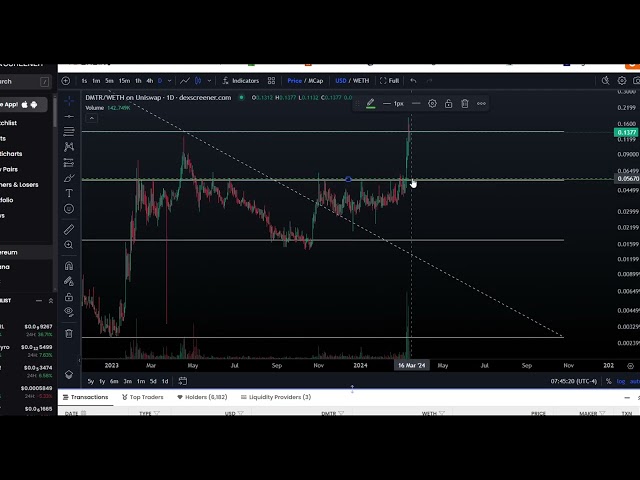This screenshot has height=480, width=640.
Task: Select the text annotation tool
Action: pyautogui.click(x=69, y=193)
